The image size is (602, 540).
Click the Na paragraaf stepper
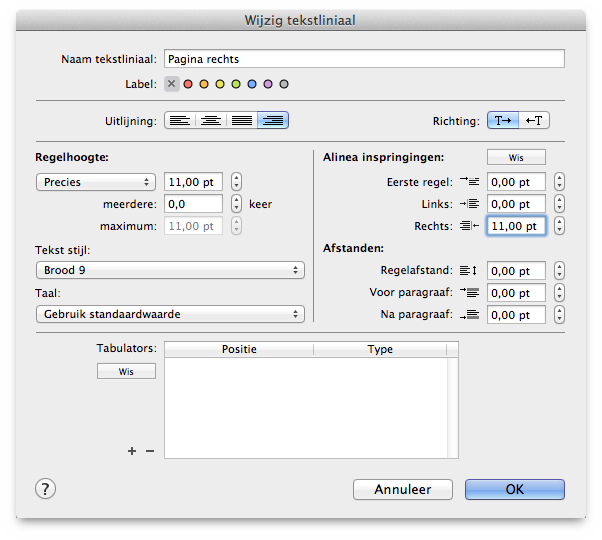click(x=559, y=315)
